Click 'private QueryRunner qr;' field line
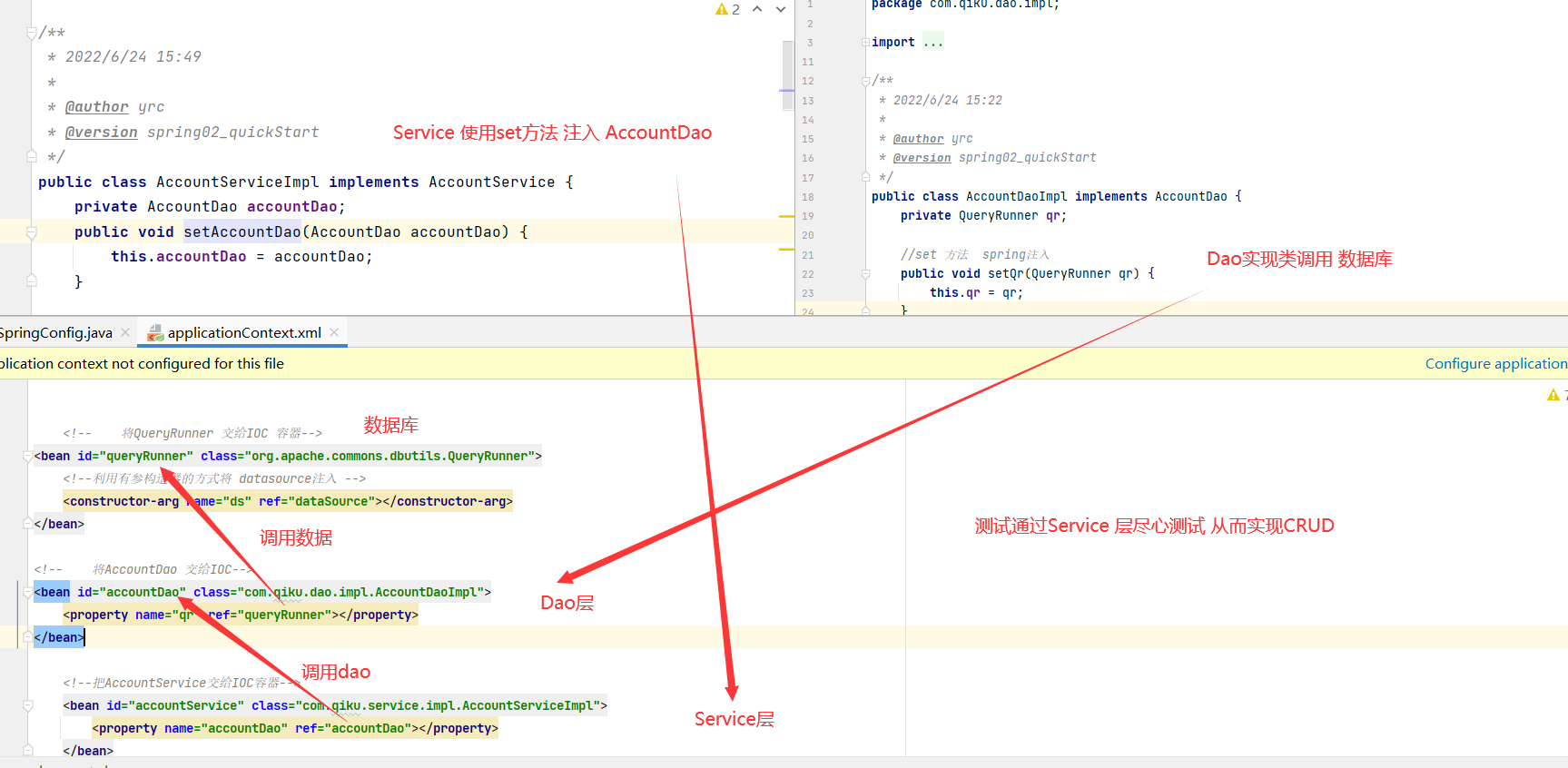Viewport: 1568px width, 768px height. tap(984, 216)
